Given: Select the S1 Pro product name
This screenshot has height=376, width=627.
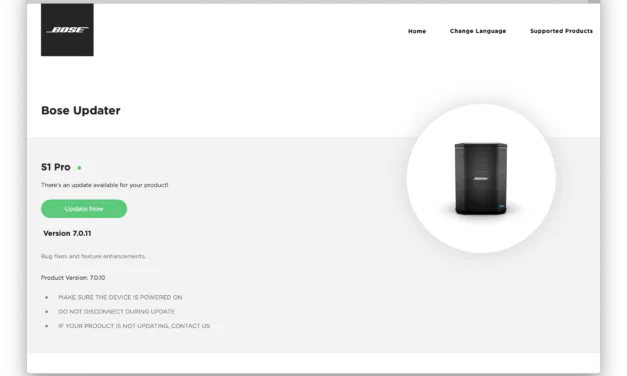Looking at the screenshot, I should pos(56,167).
